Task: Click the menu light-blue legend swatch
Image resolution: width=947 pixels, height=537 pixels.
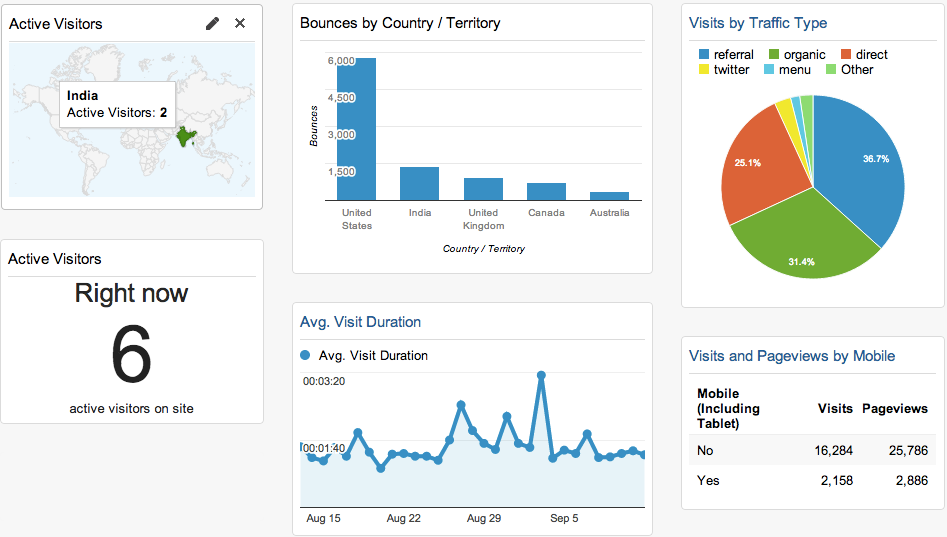Action: pyautogui.click(x=769, y=69)
